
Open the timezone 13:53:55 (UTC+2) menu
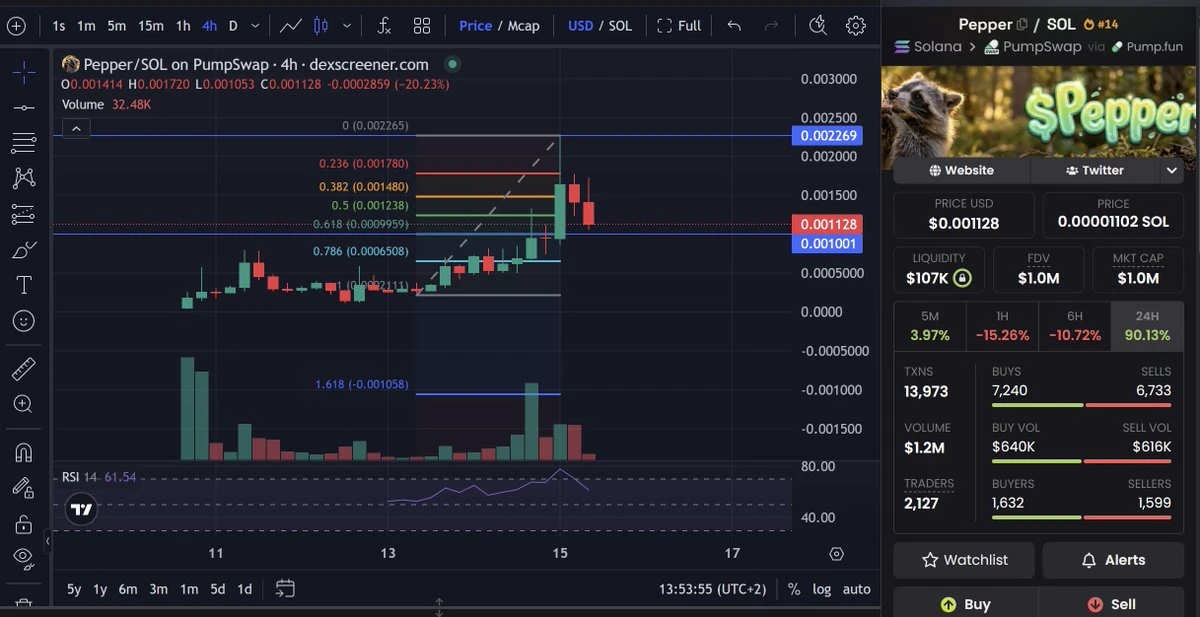[x=712, y=589]
